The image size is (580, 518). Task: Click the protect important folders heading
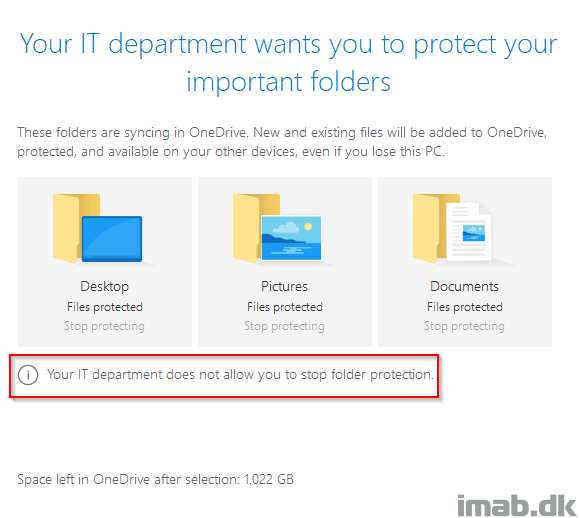[x=289, y=62]
